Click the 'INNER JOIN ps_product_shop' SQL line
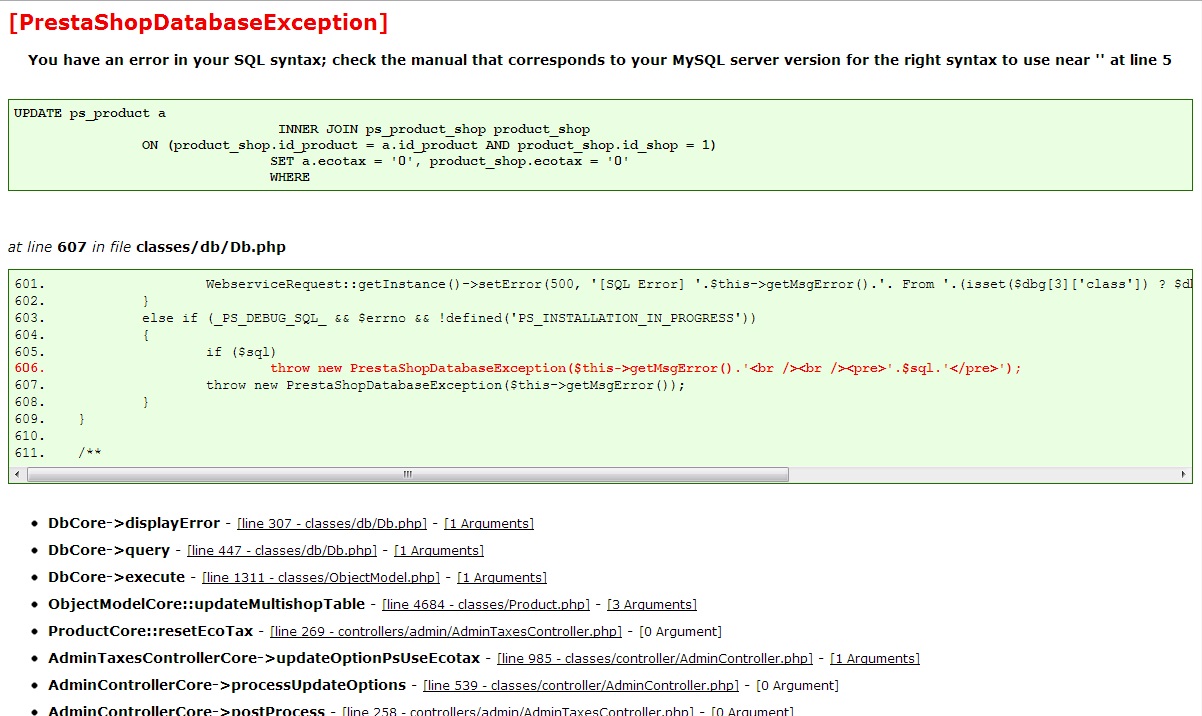Viewport: 1202px width, 716px height. 434,129
